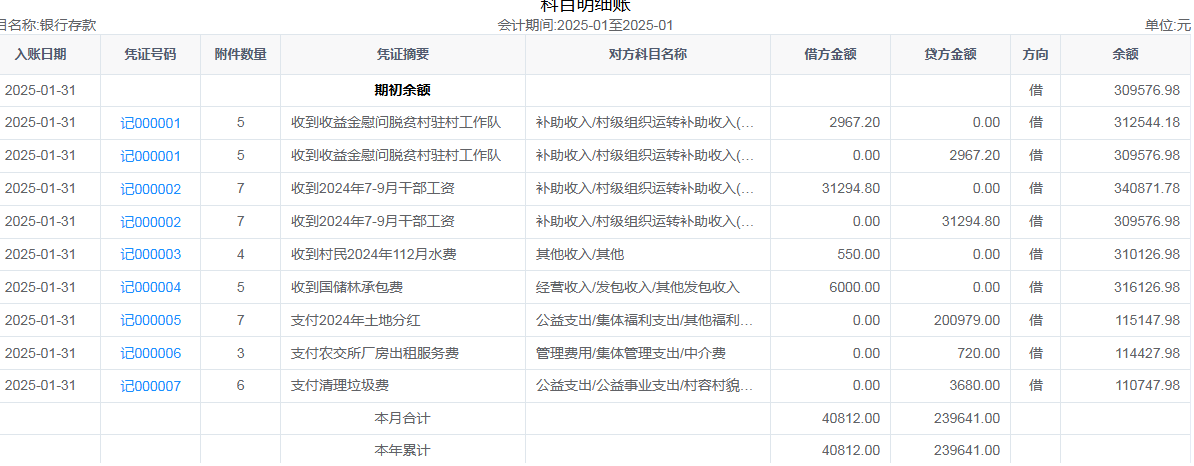Screen dimensions: 1194x466
Task: Open voucher 记000006 for 中介费
Action: tap(151, 354)
